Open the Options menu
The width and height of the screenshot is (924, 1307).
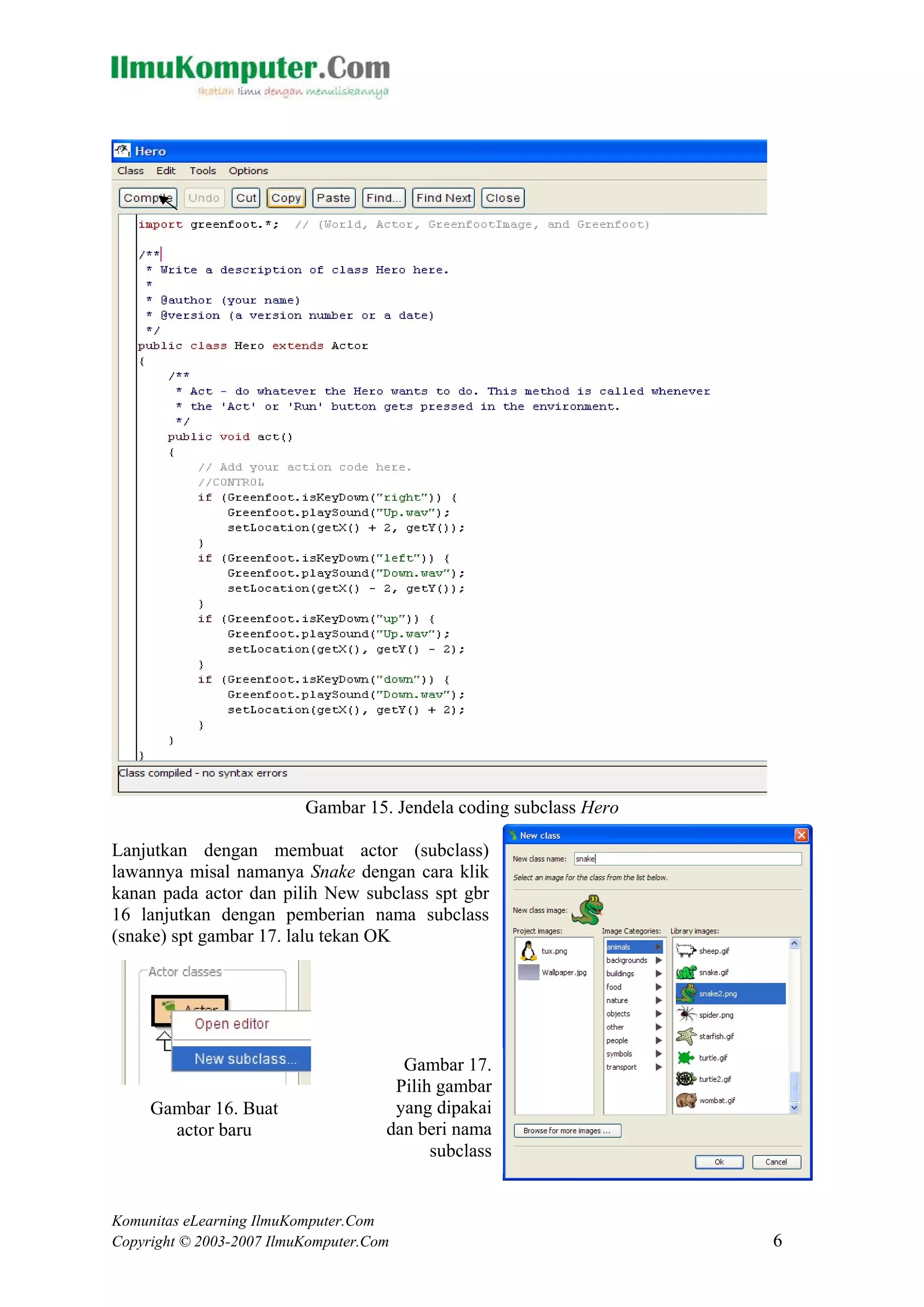[x=248, y=170]
